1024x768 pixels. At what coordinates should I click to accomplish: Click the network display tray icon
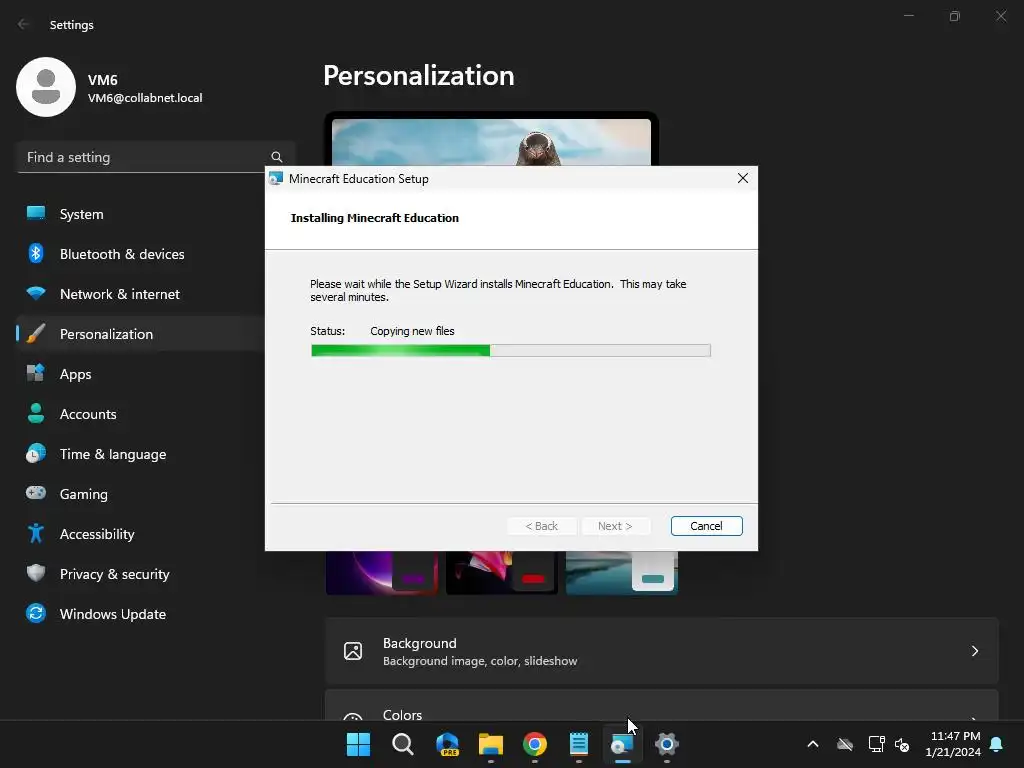pos(876,744)
